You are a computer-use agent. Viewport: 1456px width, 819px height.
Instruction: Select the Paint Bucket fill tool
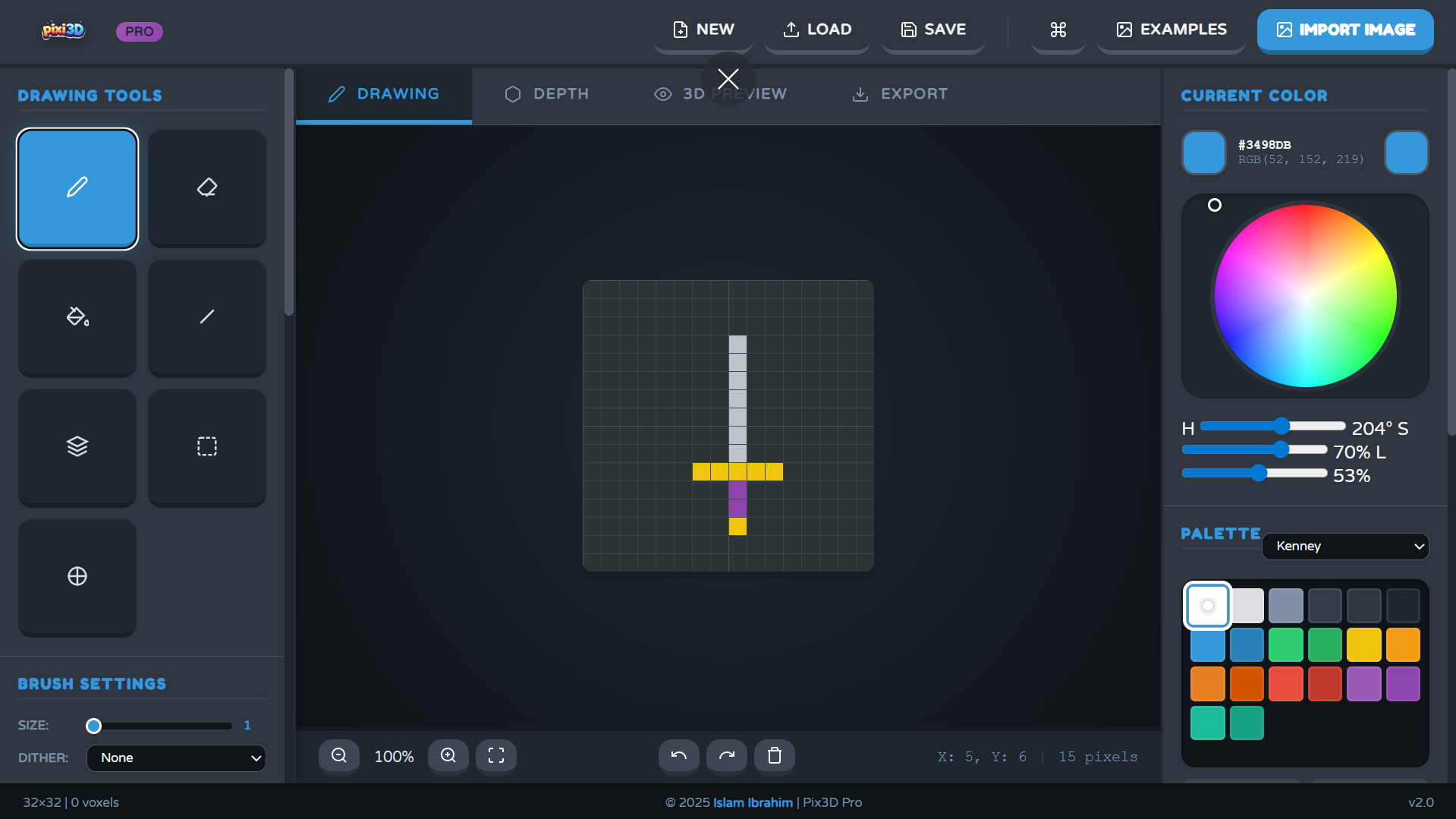coord(77,318)
